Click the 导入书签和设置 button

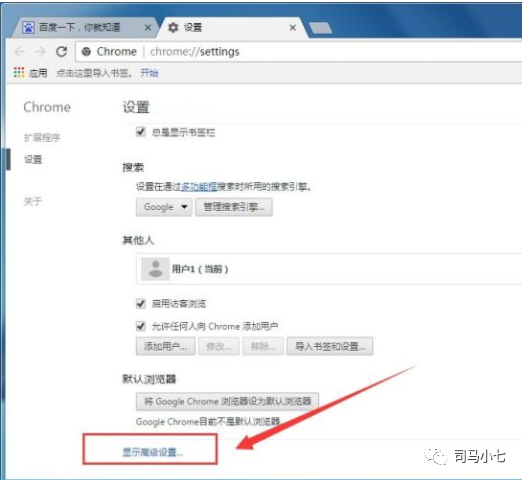pyautogui.click(x=330, y=346)
